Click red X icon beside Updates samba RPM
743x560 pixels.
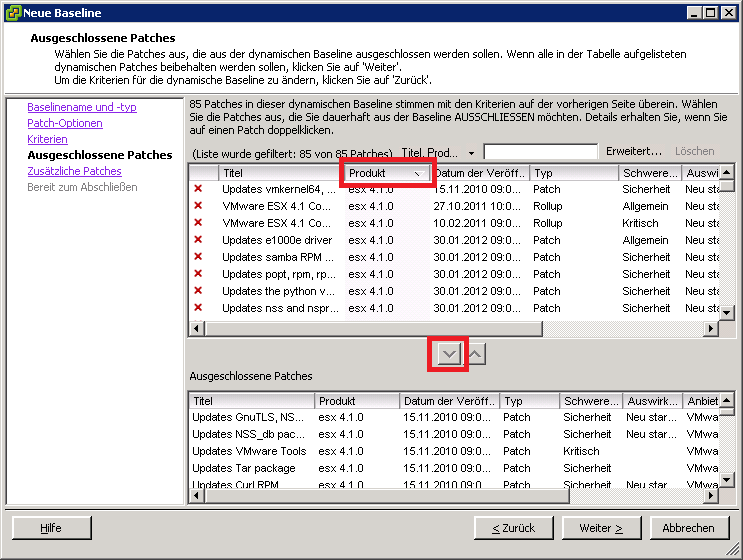198,257
